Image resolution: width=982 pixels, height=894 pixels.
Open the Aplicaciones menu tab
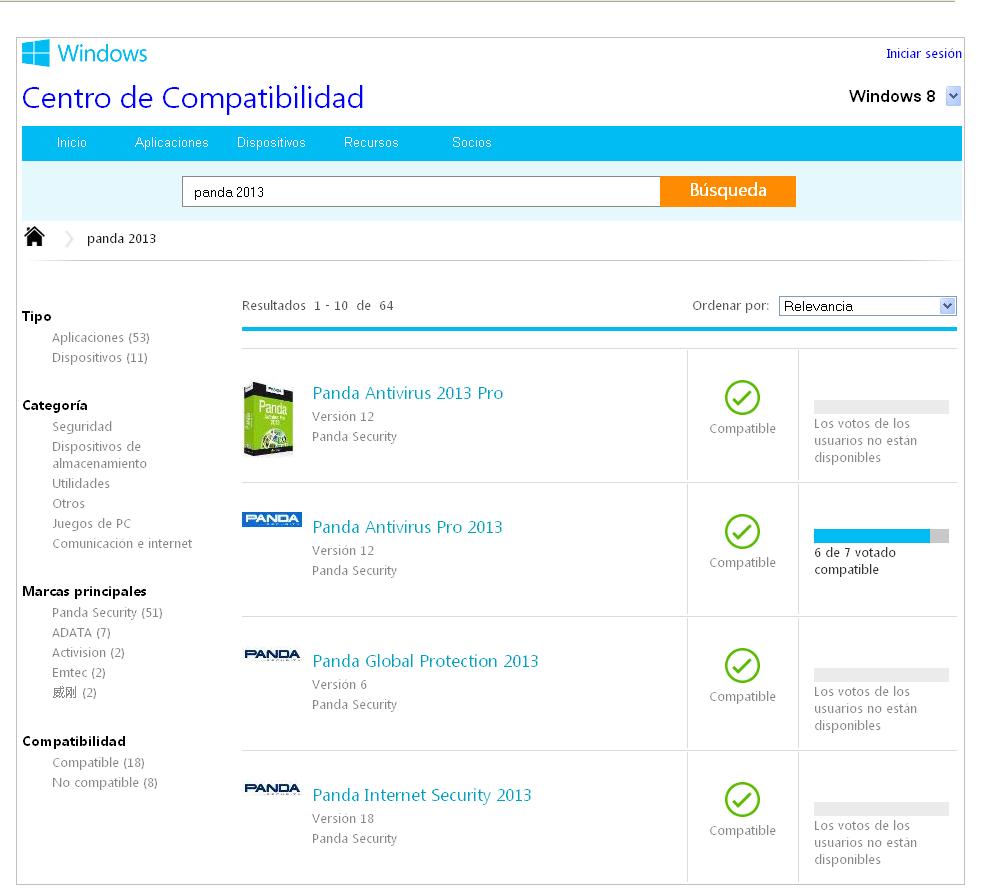tap(171, 143)
